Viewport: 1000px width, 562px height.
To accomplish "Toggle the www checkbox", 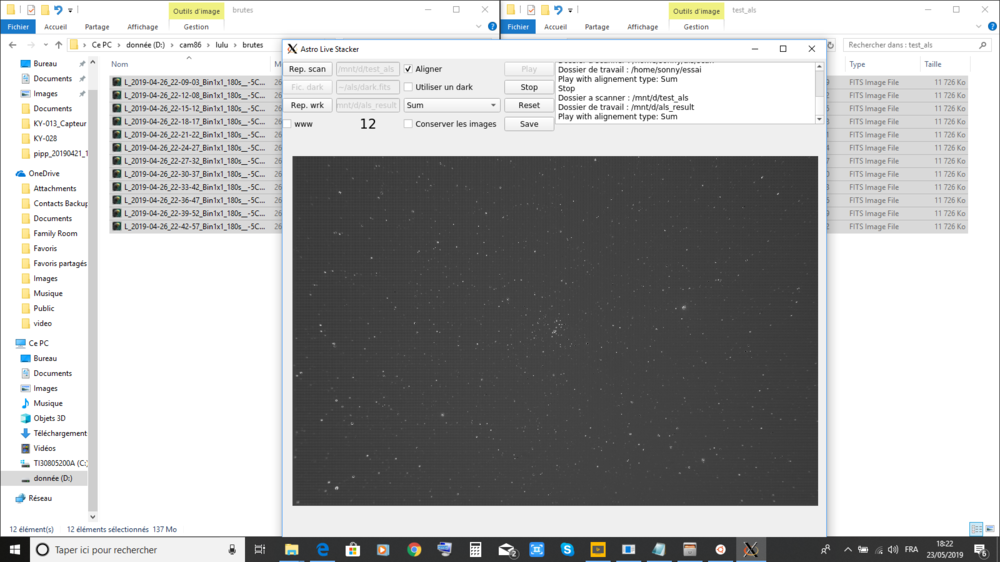I will [288, 124].
